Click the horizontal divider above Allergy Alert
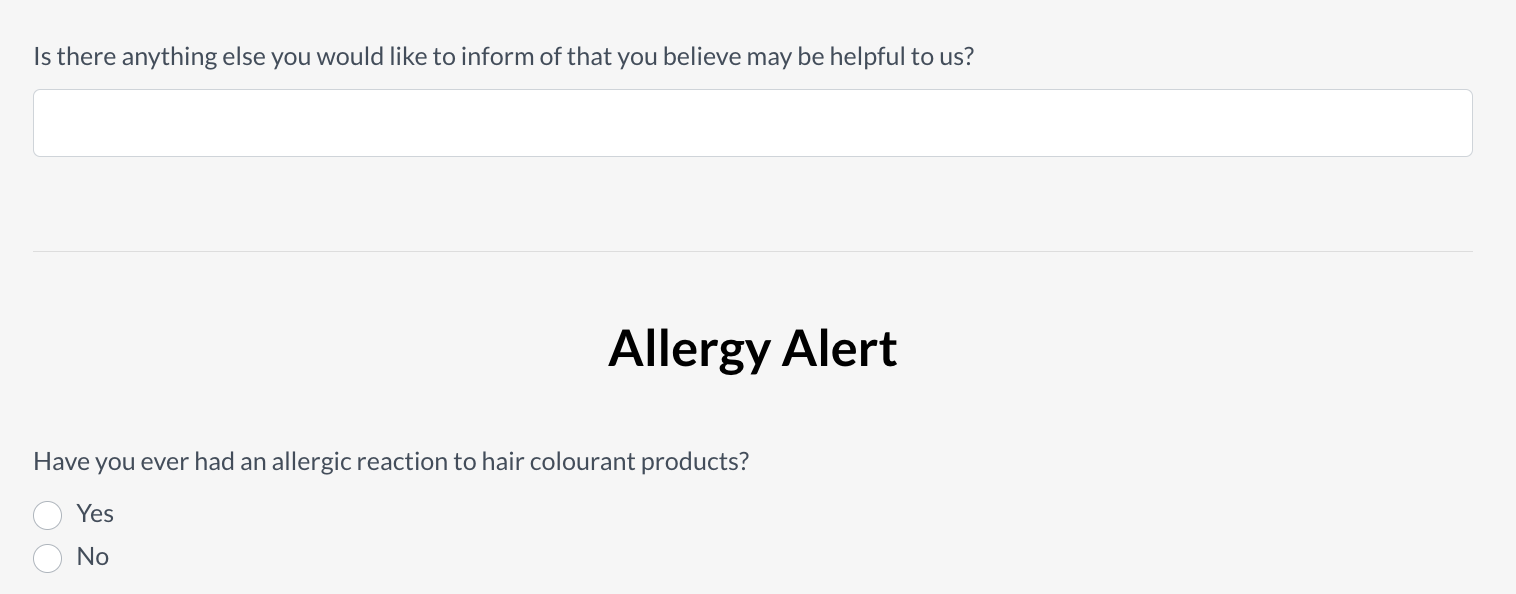 point(753,251)
